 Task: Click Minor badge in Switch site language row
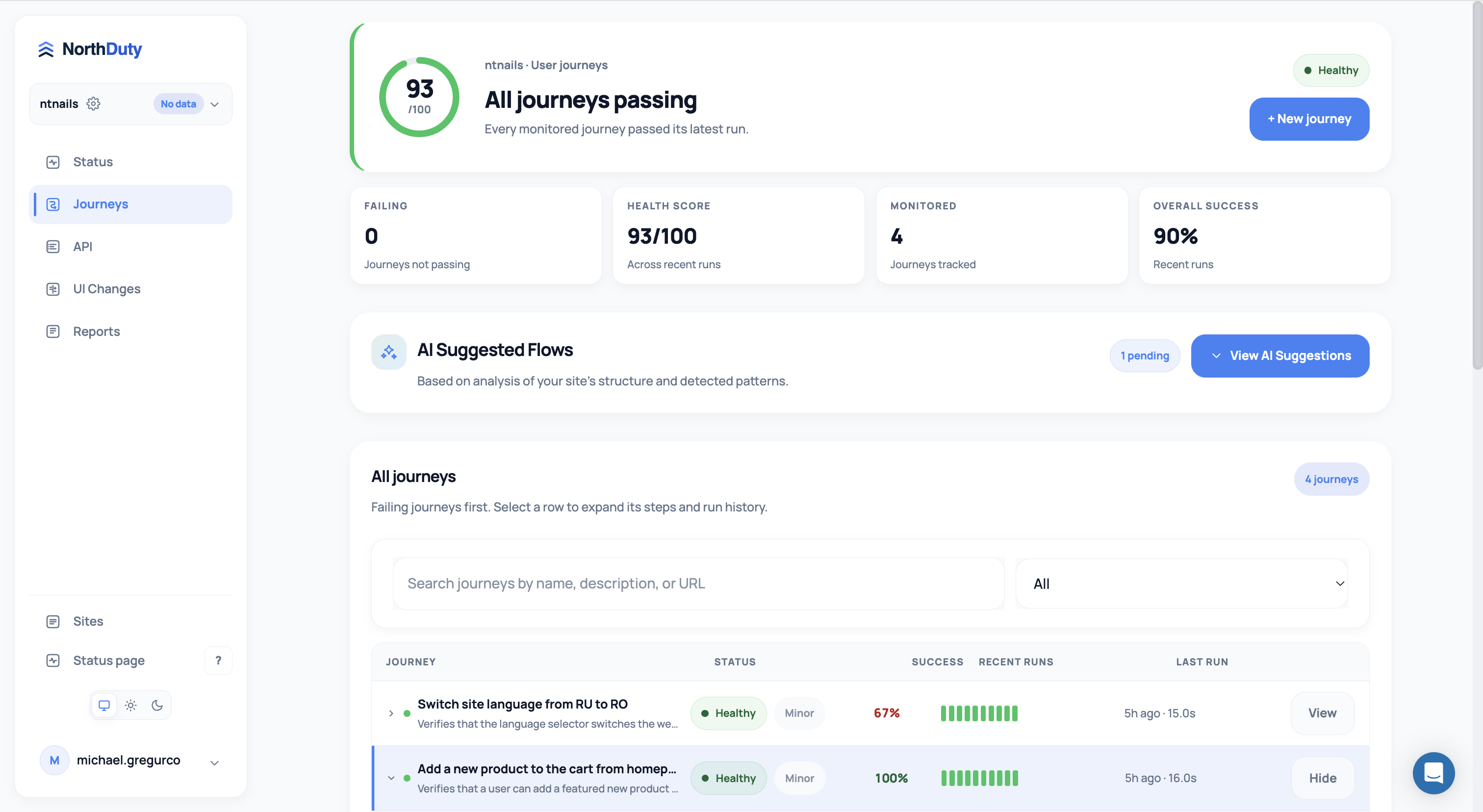point(799,713)
